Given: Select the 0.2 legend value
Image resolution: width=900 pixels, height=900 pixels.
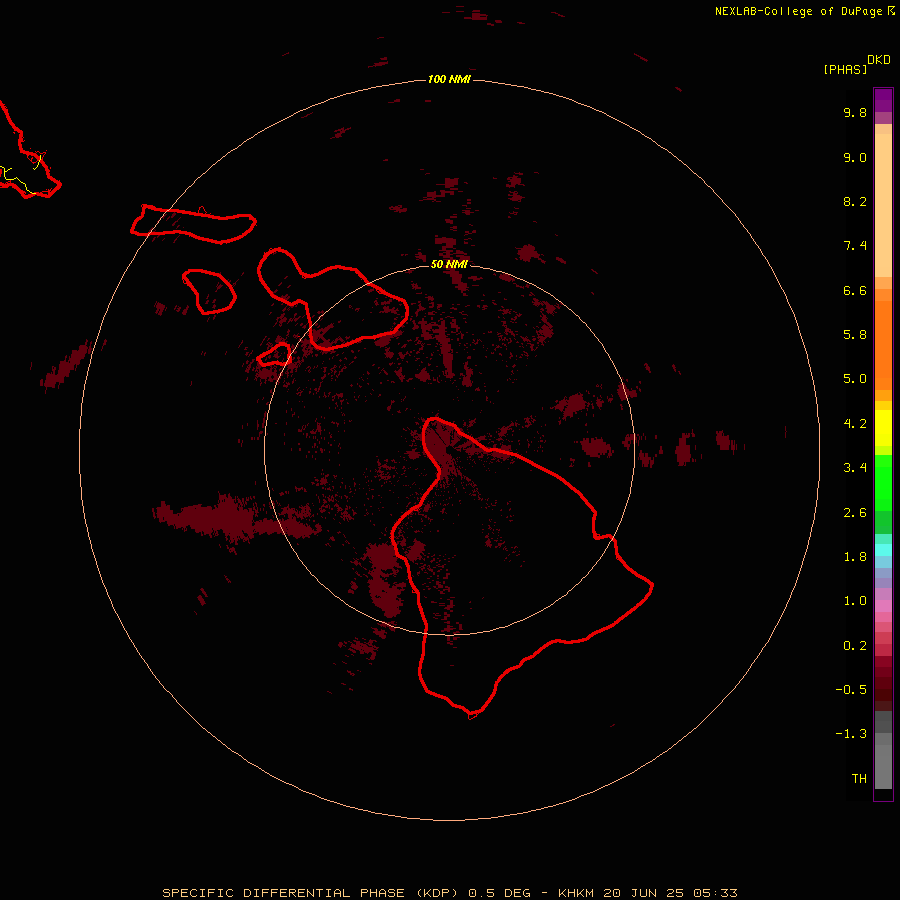Looking at the screenshot, I should 855,646.
